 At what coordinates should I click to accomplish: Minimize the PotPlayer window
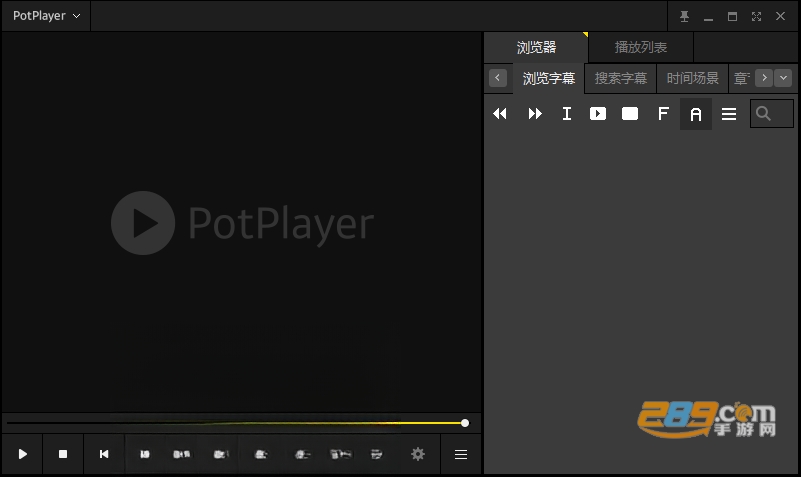[x=708, y=17]
